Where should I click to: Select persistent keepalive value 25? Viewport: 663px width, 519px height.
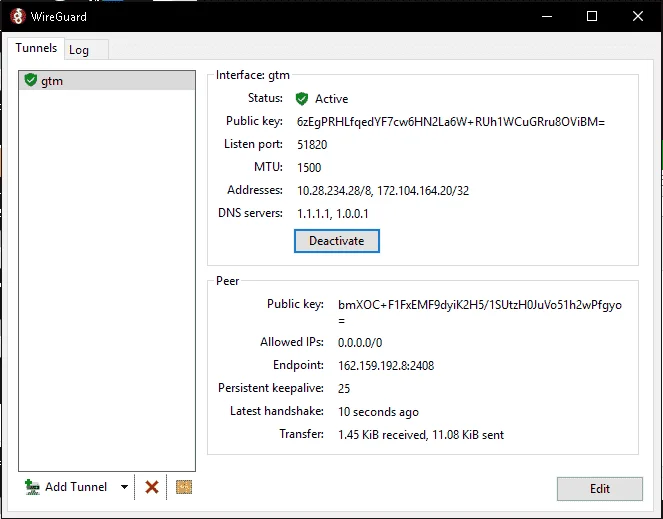pos(344,388)
